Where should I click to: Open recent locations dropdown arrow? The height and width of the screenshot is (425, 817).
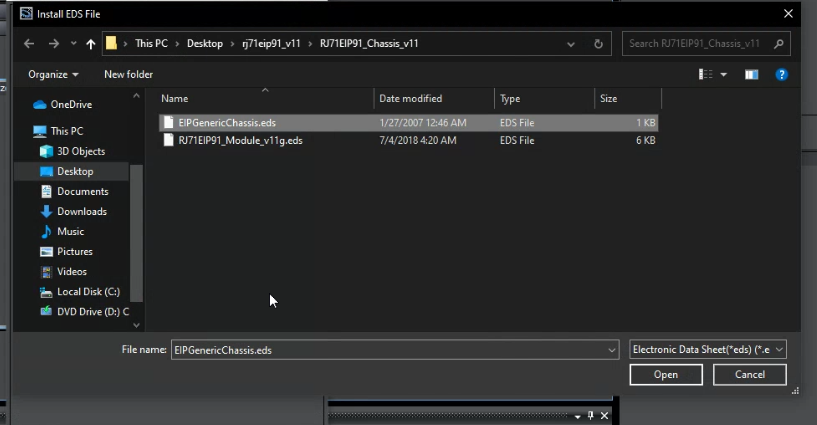click(x=73, y=44)
